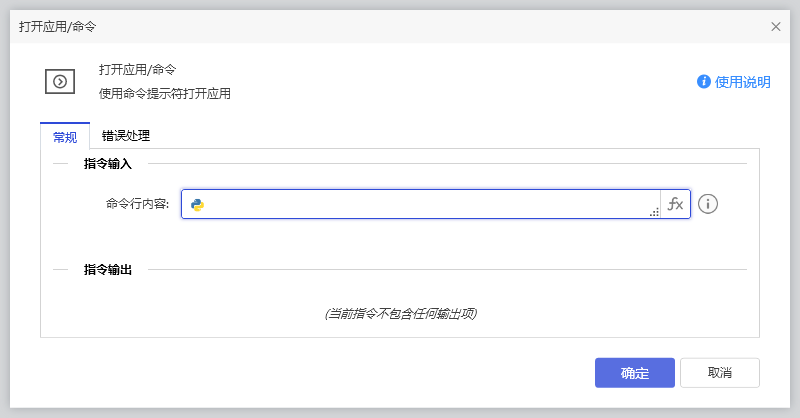The height and width of the screenshot is (418, 800).
Task: Click the 命令行内容 field label
Action: pos(137,204)
